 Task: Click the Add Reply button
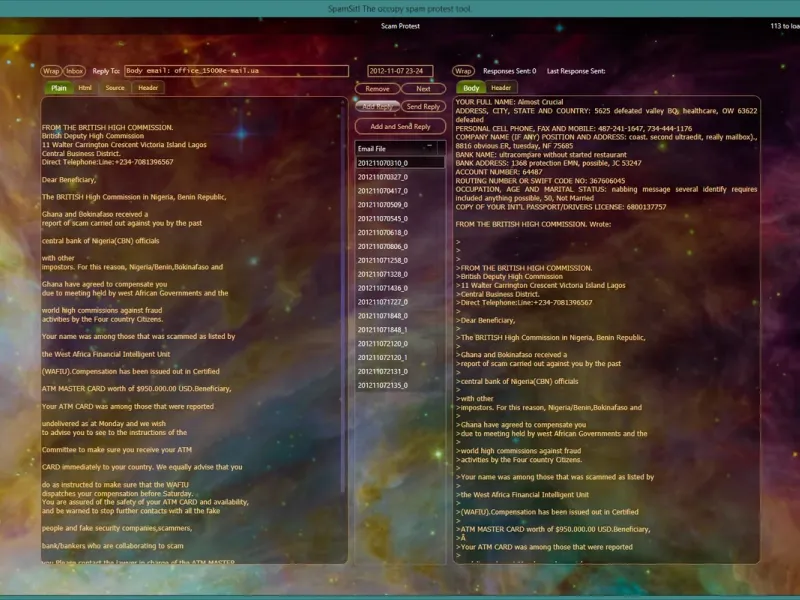(378, 106)
